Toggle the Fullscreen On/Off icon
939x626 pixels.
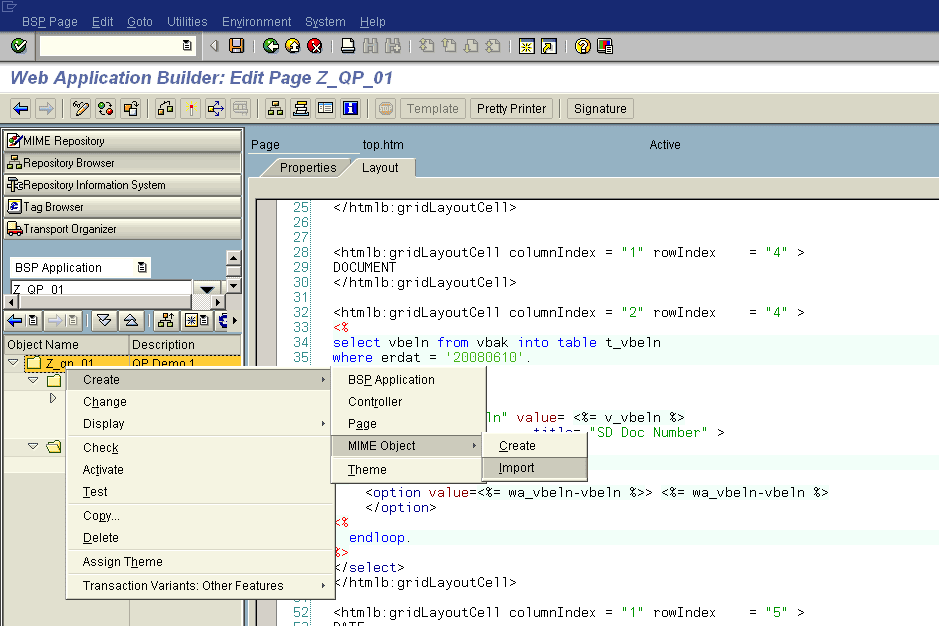coord(326,108)
